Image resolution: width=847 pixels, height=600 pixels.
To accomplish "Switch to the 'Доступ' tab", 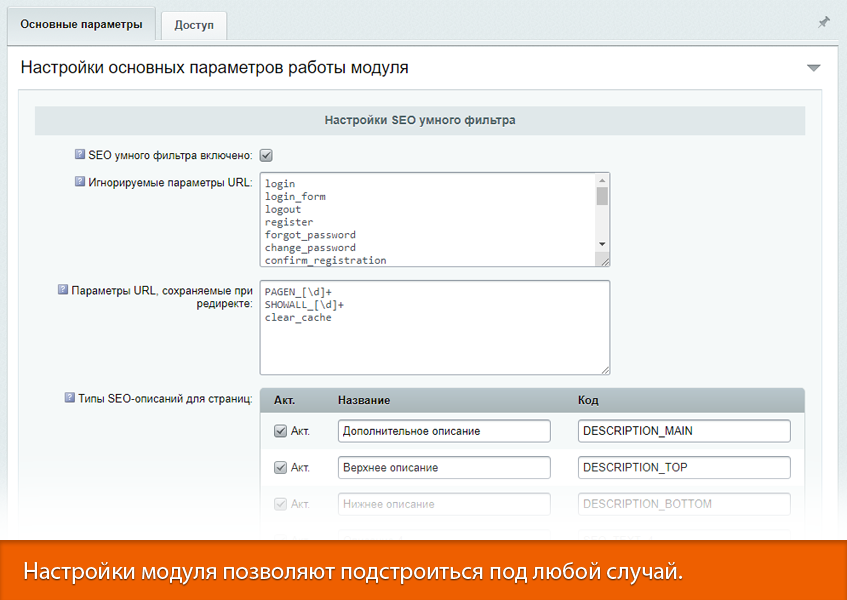I will tap(194, 26).
